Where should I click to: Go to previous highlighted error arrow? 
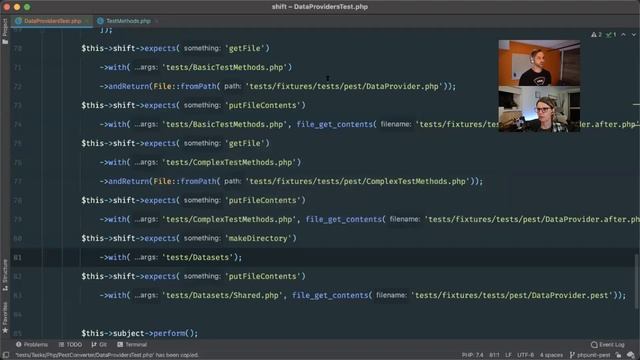pos(623,35)
